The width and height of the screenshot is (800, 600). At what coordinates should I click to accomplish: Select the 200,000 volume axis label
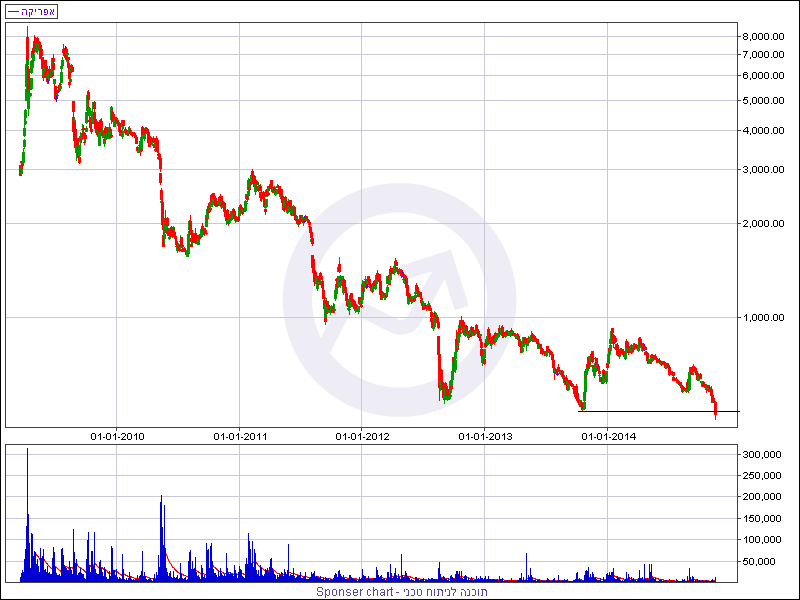(x=762, y=496)
